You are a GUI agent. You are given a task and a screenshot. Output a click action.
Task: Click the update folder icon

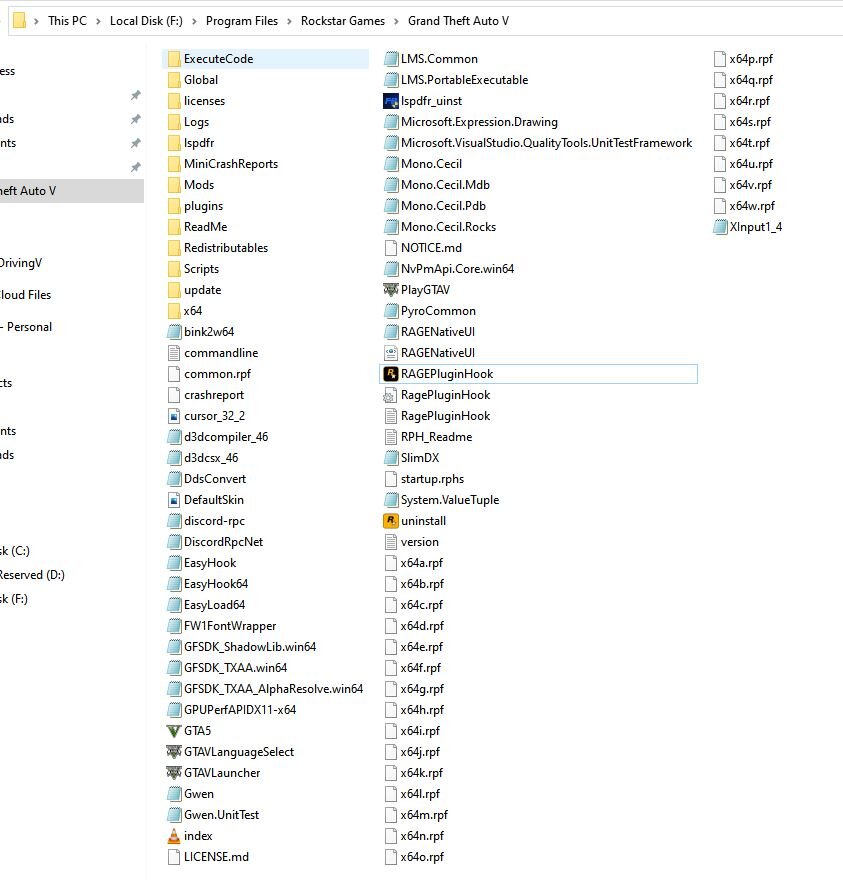pyautogui.click(x=174, y=290)
